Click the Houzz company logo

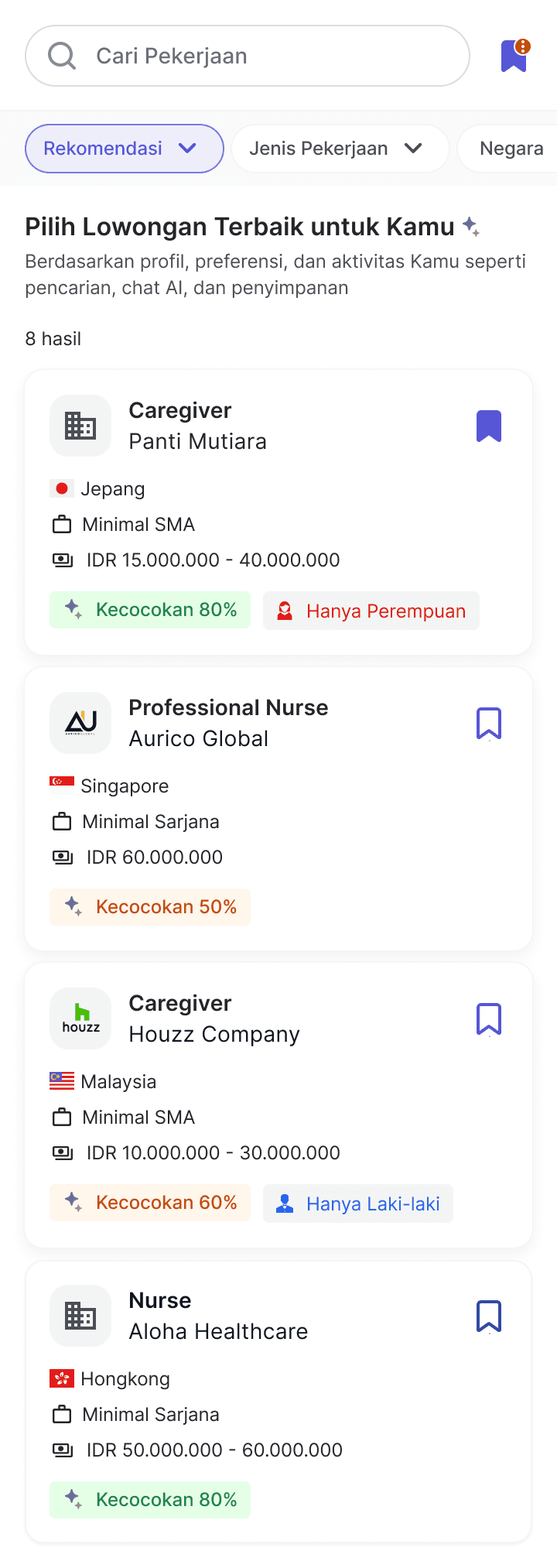click(x=80, y=1019)
